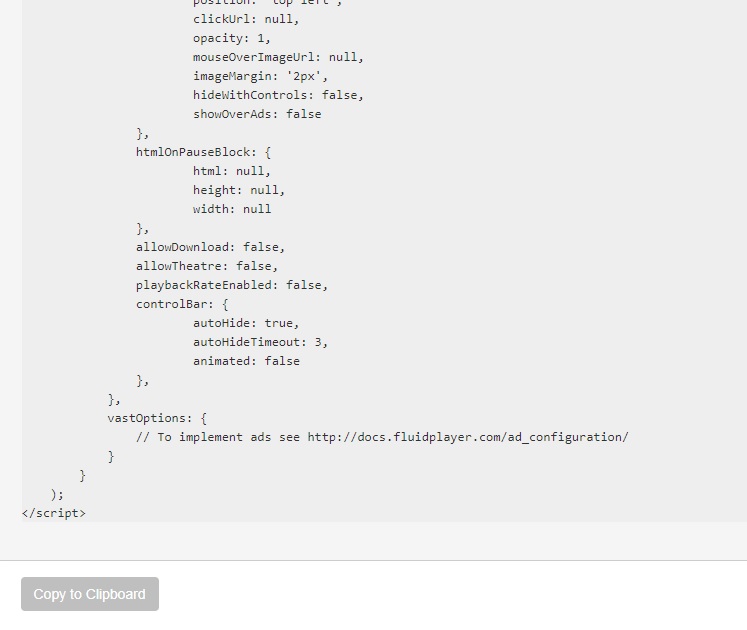This screenshot has width=747, height=630.
Task: Select the 'allowTheatre: false,' line
Action: point(207,266)
